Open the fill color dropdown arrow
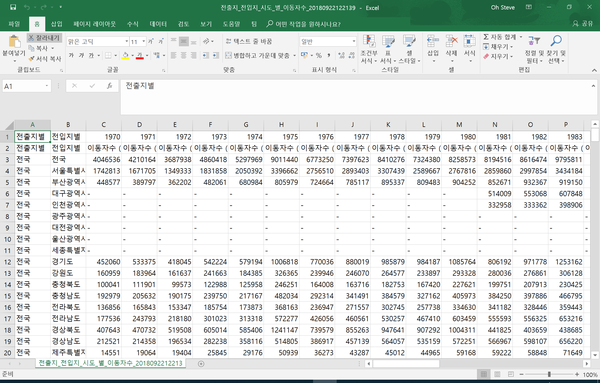Viewport: 600px width, 383px height. pyautogui.click(x=132, y=56)
